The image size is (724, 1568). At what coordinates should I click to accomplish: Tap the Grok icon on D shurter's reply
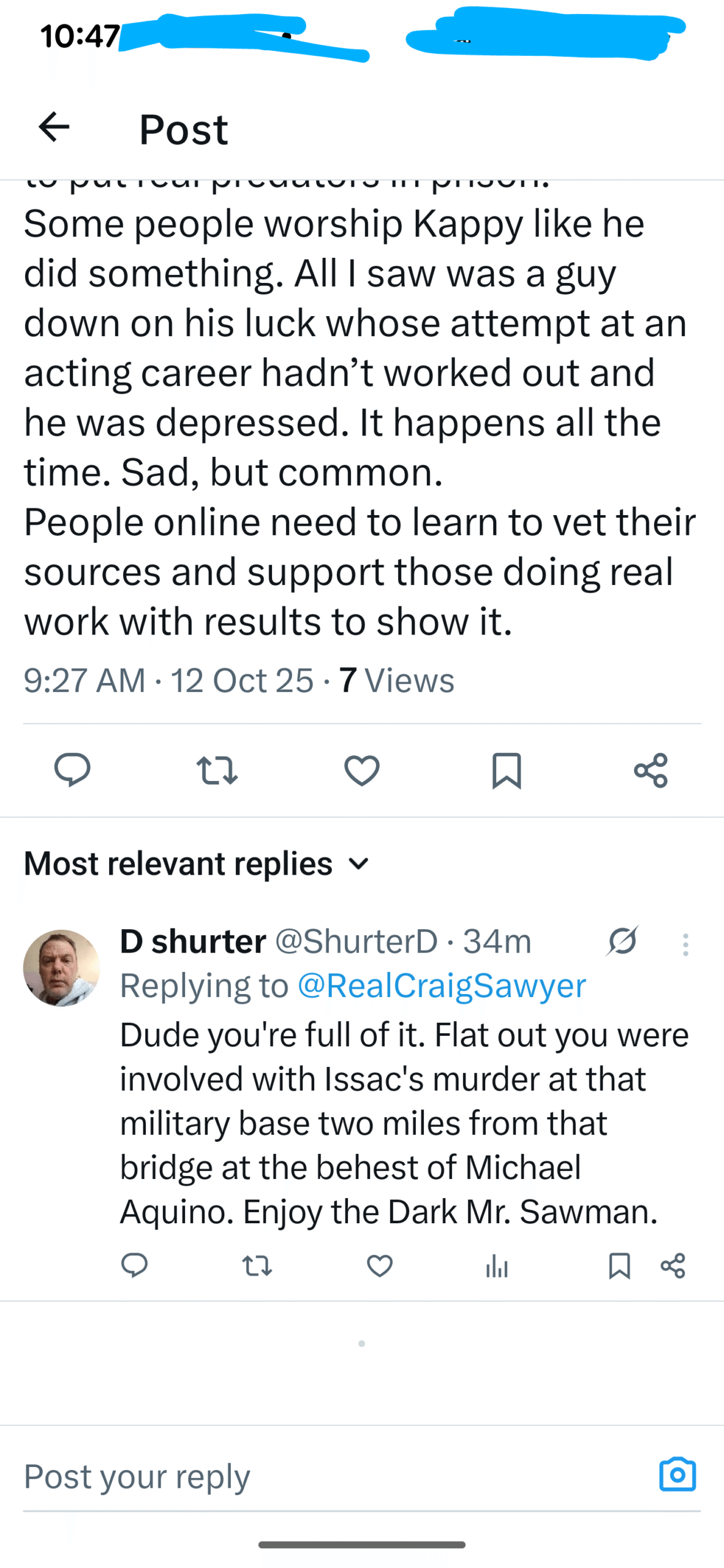pyautogui.click(x=622, y=941)
